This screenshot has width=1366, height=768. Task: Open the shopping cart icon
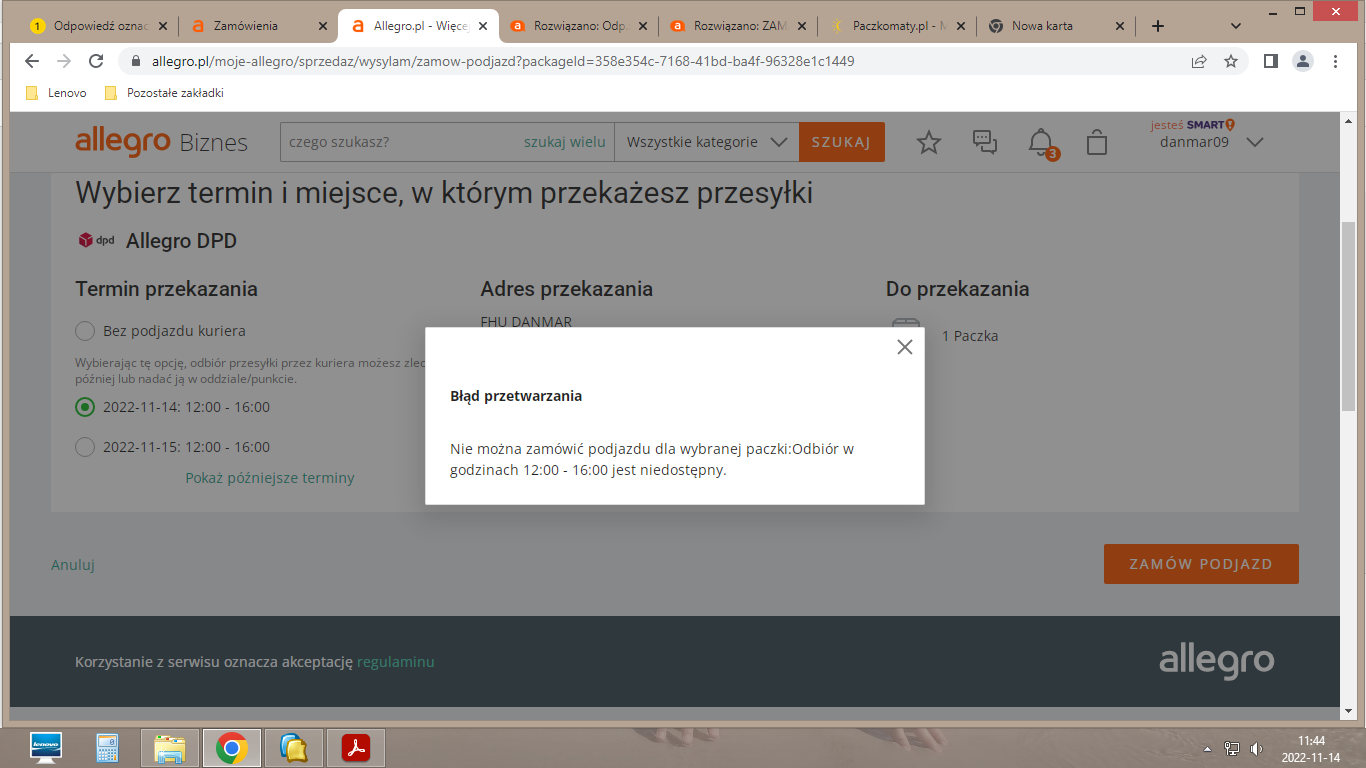pyautogui.click(x=1097, y=142)
